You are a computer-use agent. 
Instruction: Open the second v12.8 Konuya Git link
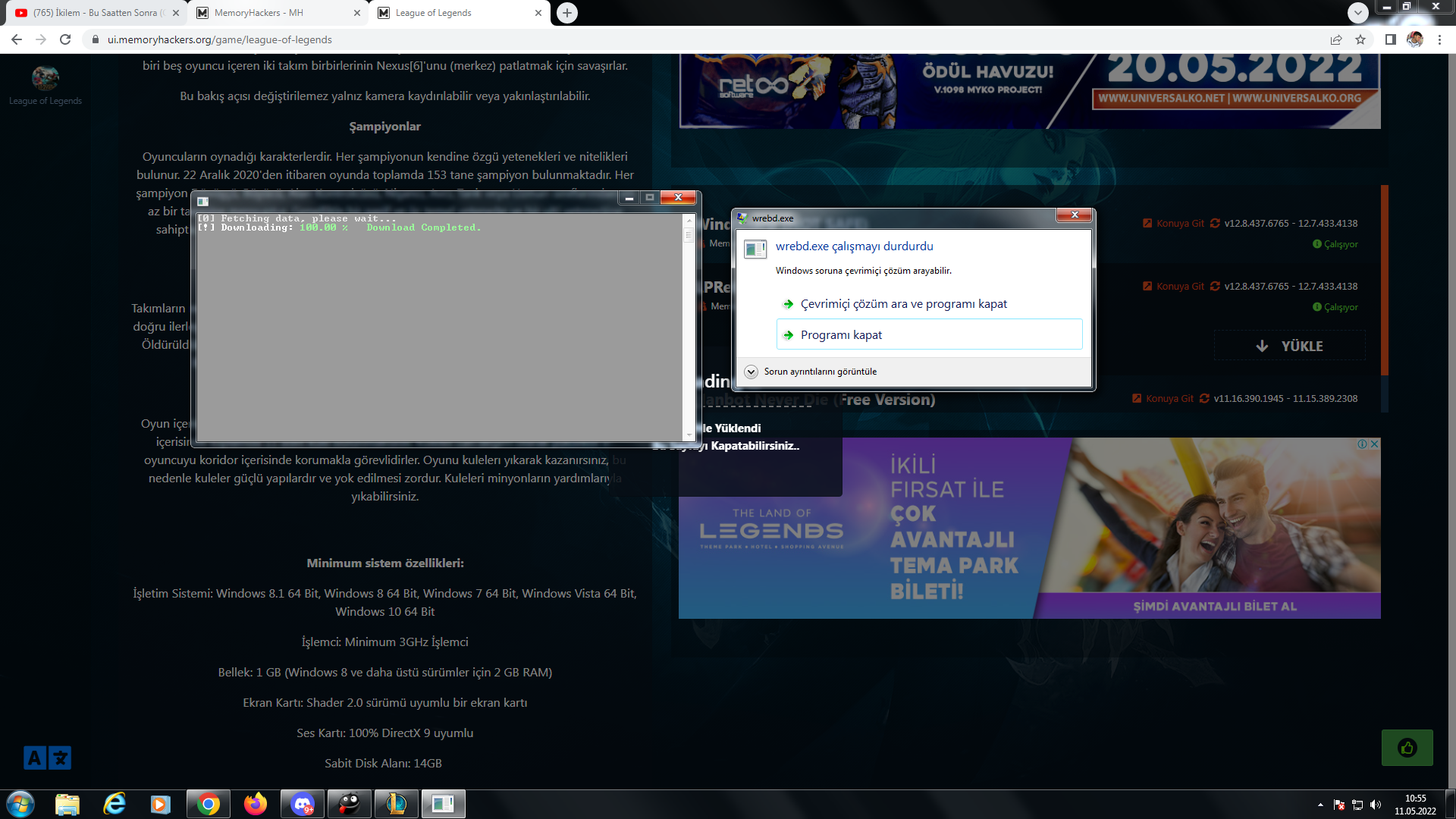[1173, 286]
